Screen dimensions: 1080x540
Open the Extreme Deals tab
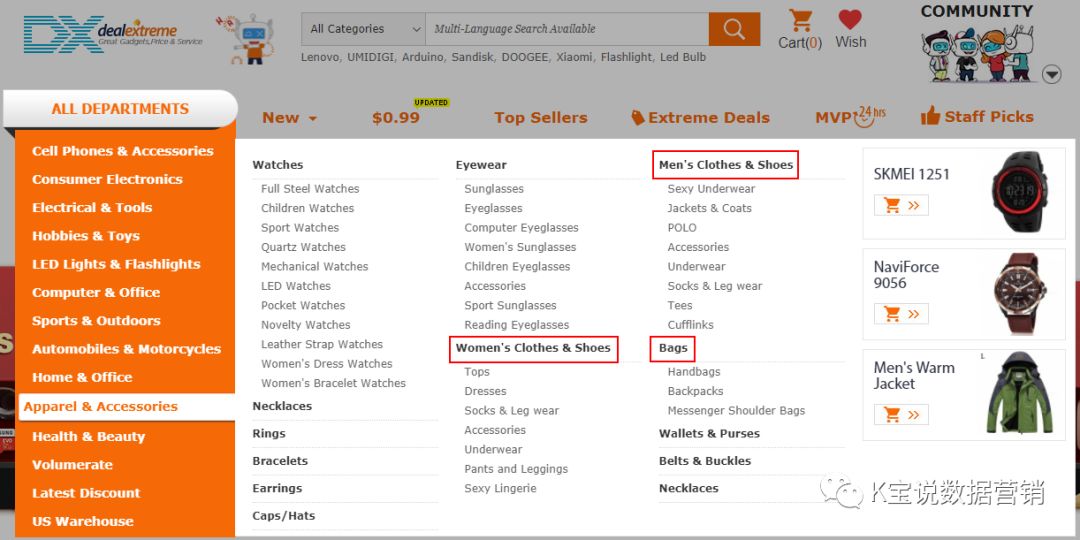click(x=700, y=118)
